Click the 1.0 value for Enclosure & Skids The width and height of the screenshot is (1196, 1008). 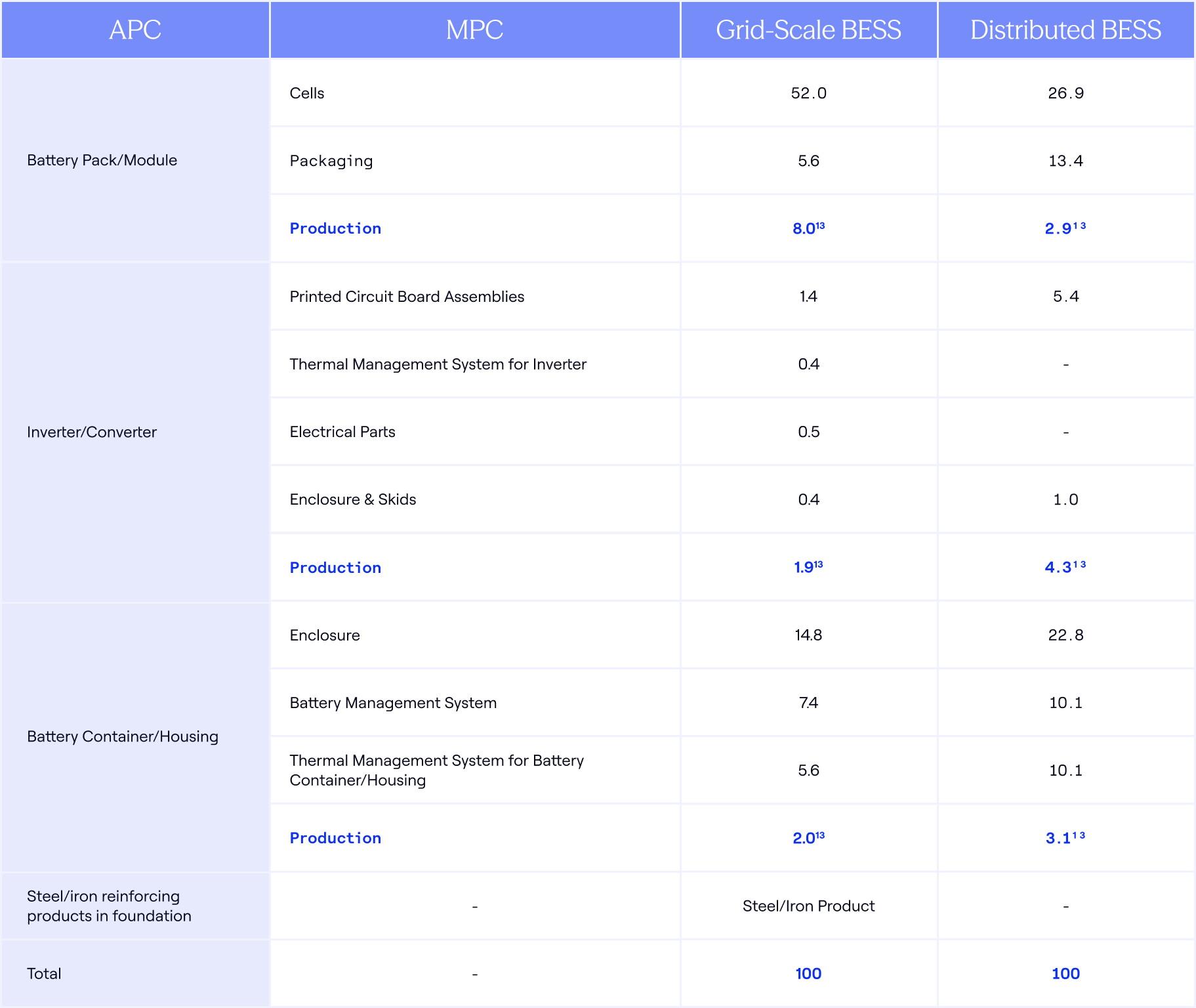coord(1066,499)
